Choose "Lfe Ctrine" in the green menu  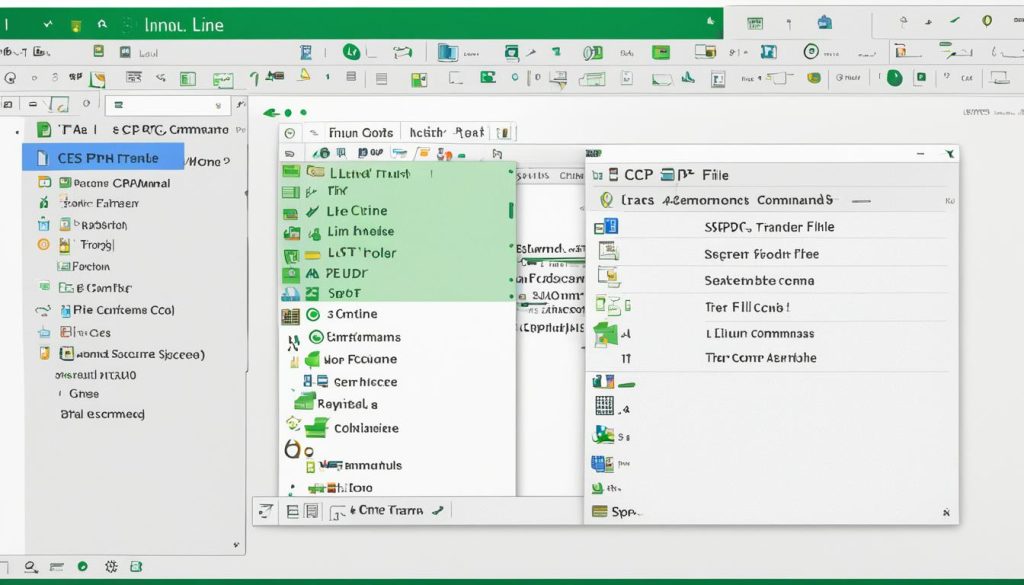[x=357, y=211]
